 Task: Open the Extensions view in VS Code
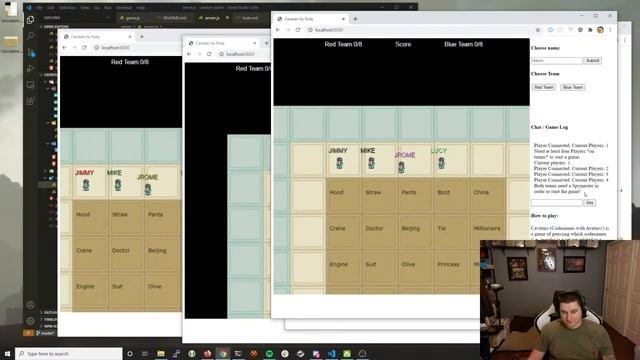pyautogui.click(x=31, y=101)
